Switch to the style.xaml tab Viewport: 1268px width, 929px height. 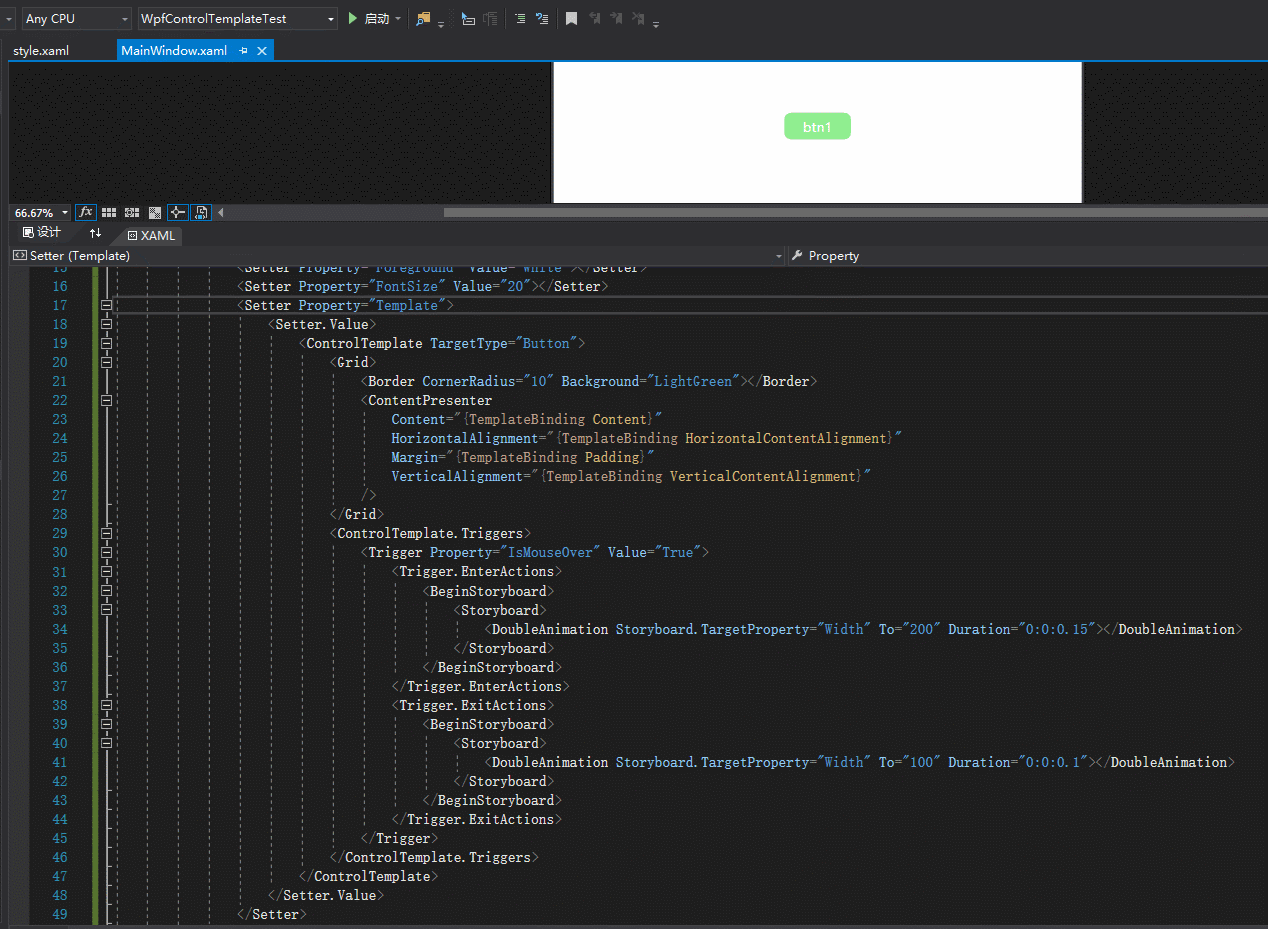coord(41,51)
